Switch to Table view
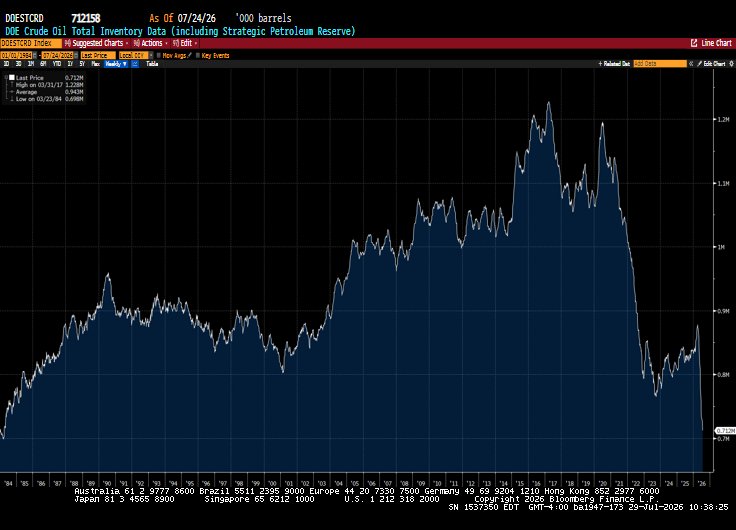The image size is (736, 530). [152, 64]
